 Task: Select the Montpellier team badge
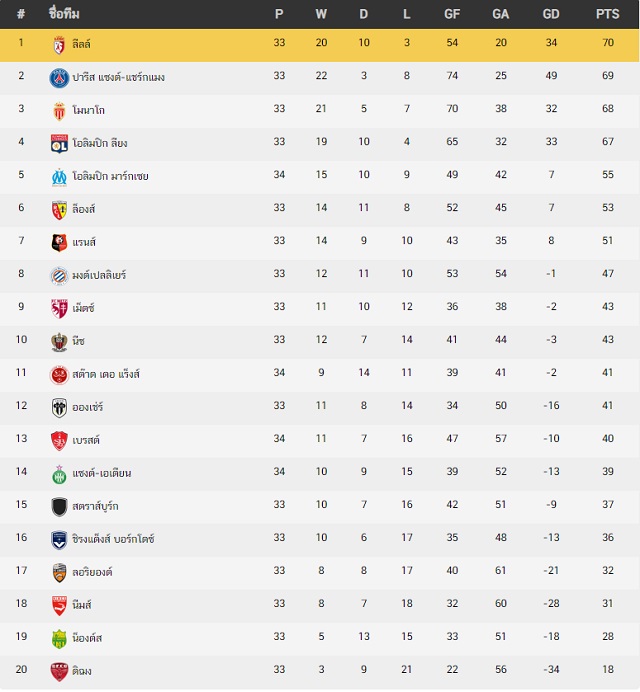click(x=59, y=276)
